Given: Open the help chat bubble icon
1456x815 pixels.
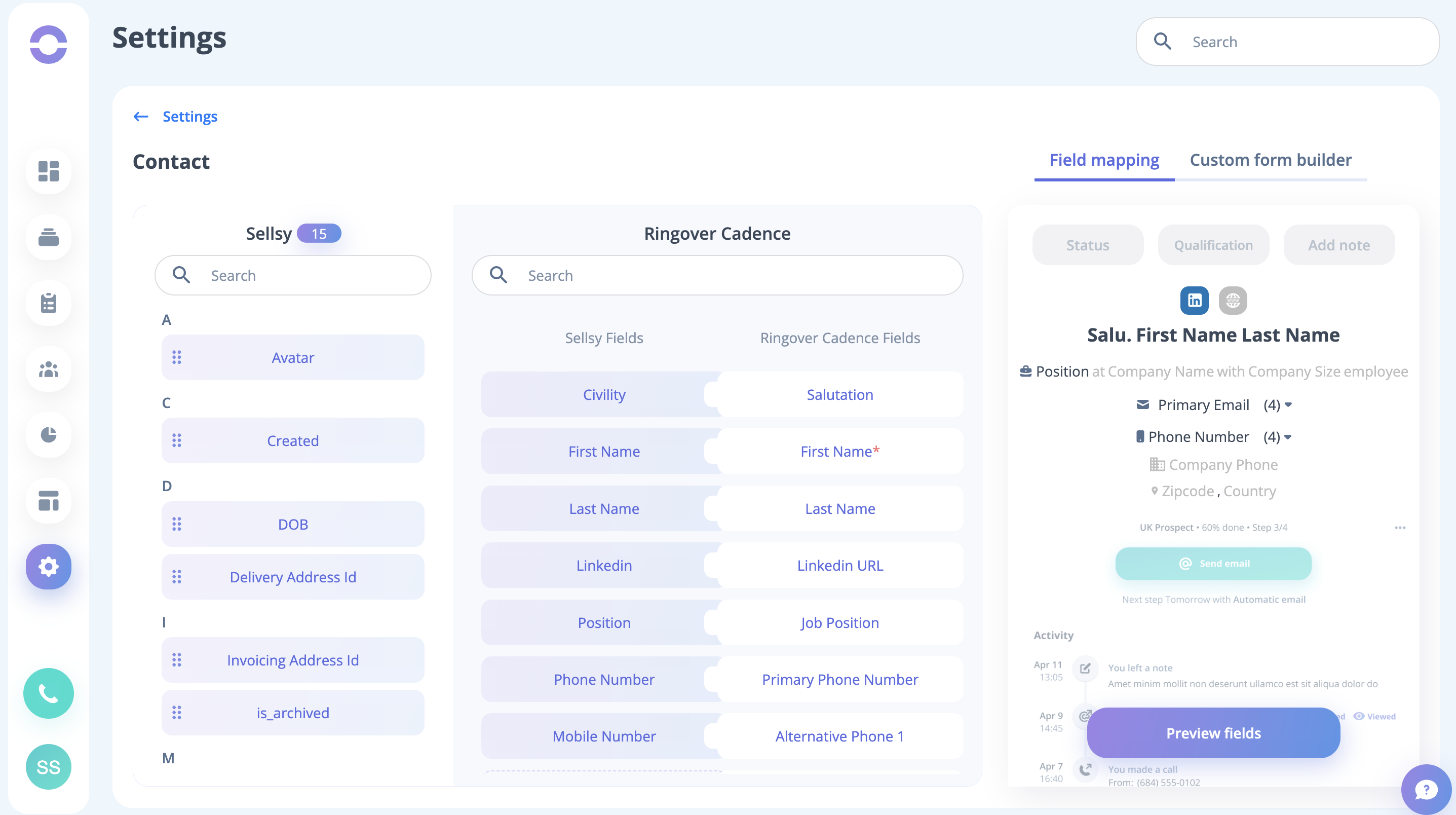Looking at the screenshot, I should coord(1426,790).
